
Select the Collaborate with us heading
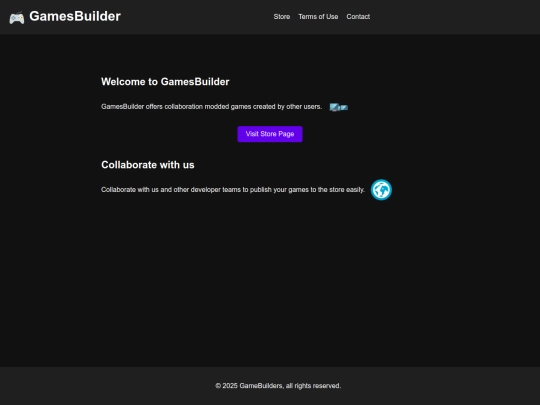pos(148,165)
